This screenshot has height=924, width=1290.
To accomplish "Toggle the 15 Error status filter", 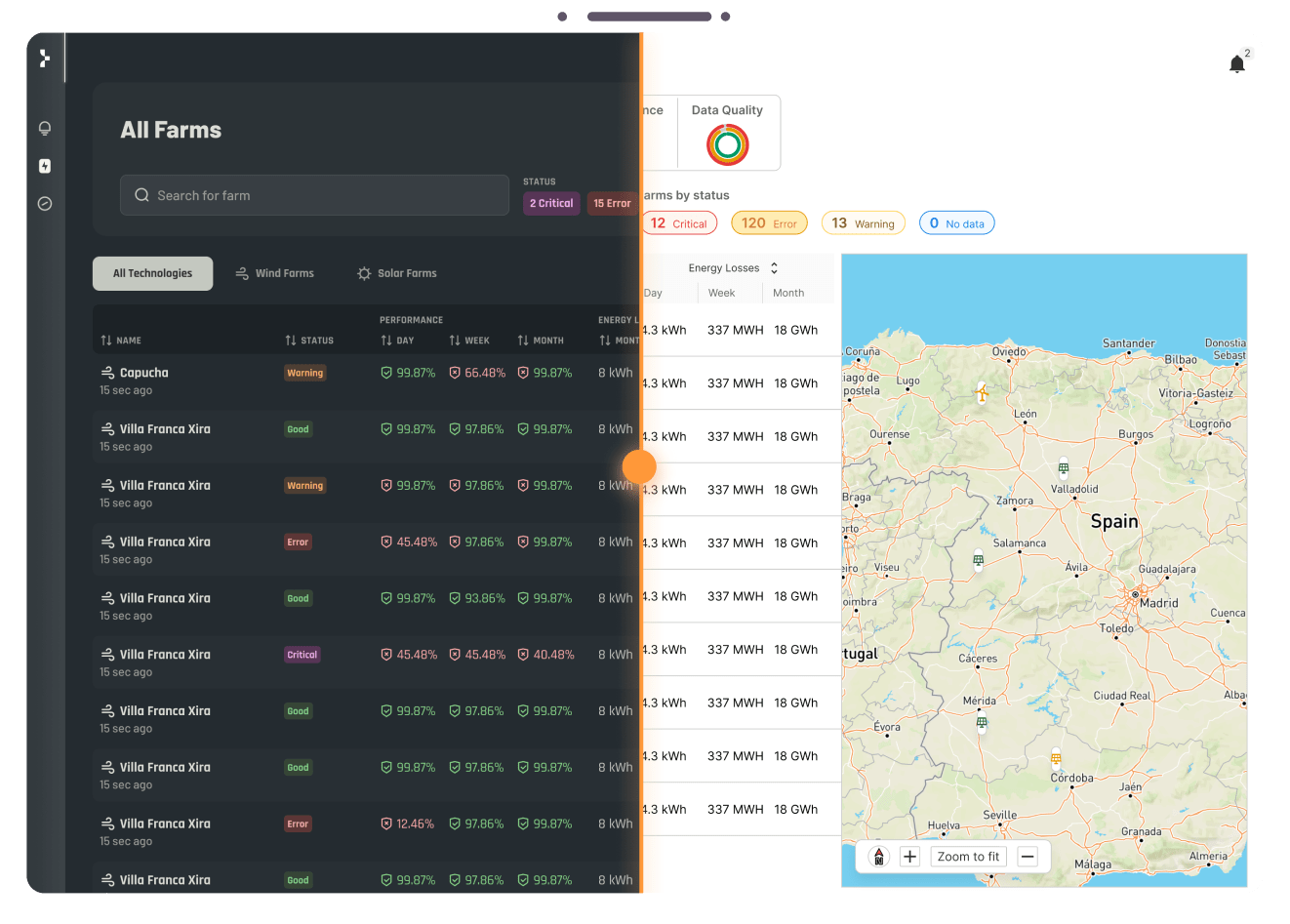I will (x=612, y=203).
